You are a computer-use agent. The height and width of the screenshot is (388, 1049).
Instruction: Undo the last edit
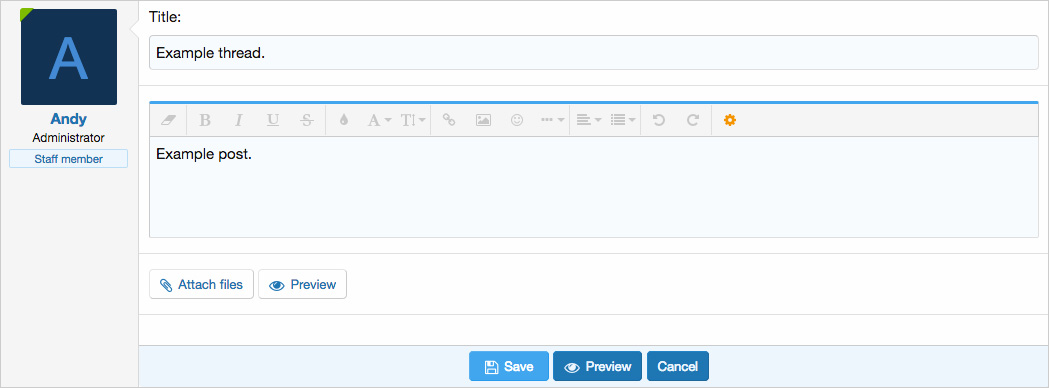pyautogui.click(x=659, y=120)
